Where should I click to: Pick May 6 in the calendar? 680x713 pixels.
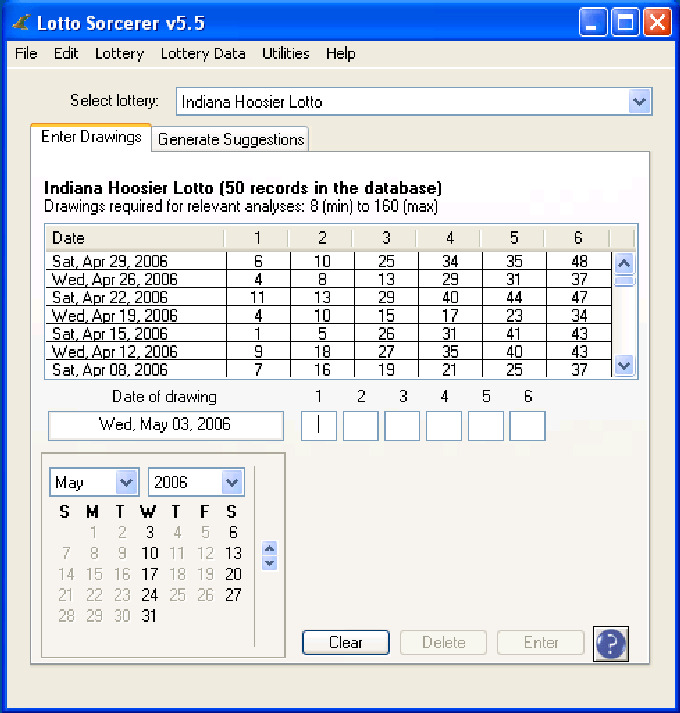click(233, 532)
